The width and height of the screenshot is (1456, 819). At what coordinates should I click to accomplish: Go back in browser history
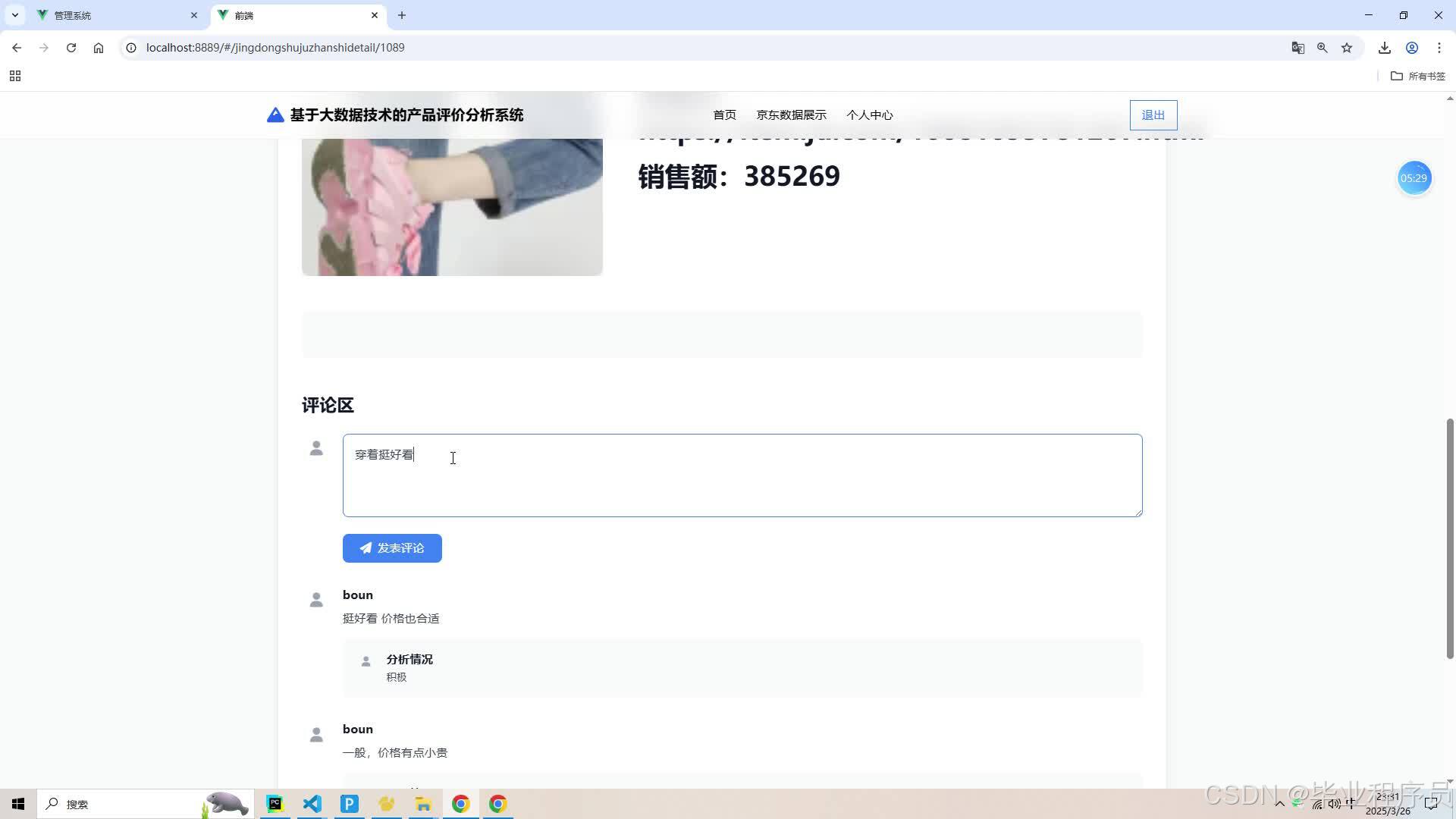pos(17,48)
